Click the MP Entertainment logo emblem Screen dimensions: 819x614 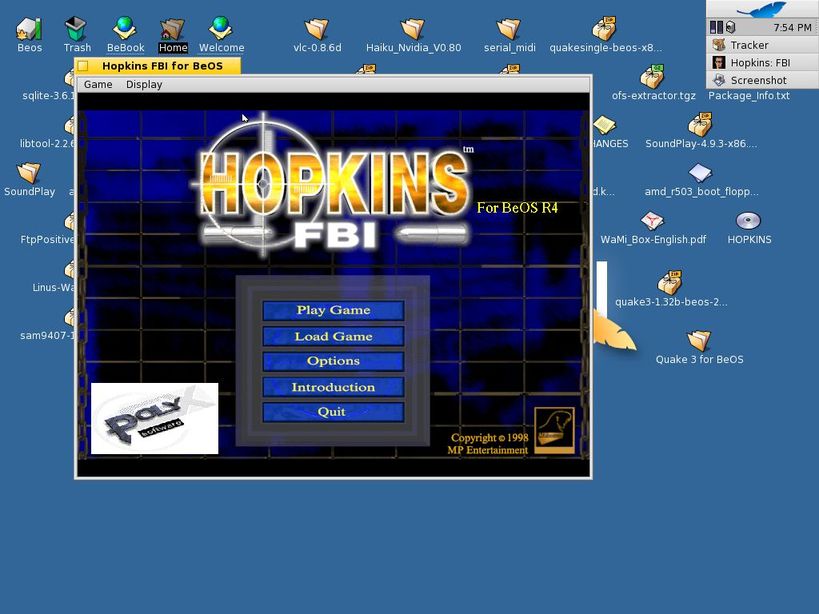pyautogui.click(x=554, y=430)
